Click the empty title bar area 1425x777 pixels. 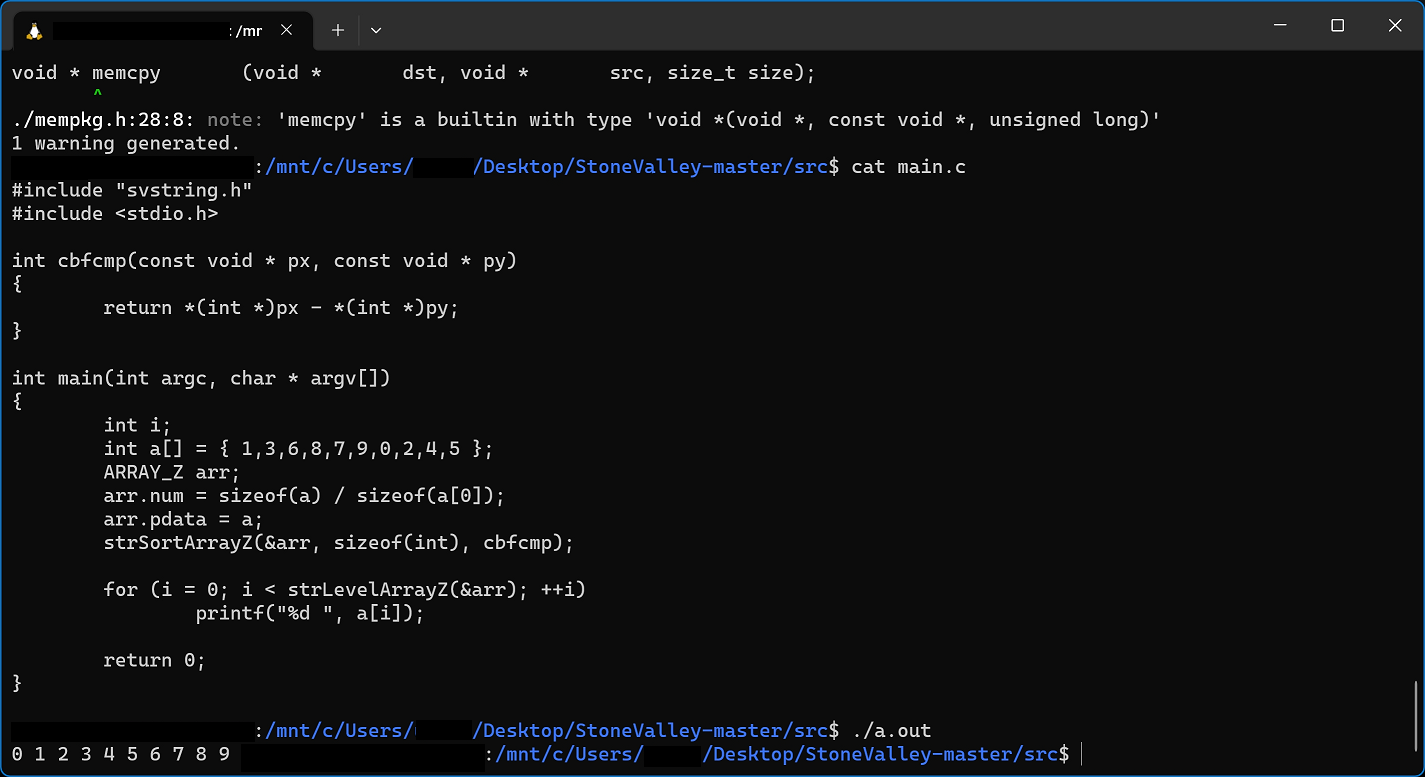pyautogui.click(x=800, y=26)
